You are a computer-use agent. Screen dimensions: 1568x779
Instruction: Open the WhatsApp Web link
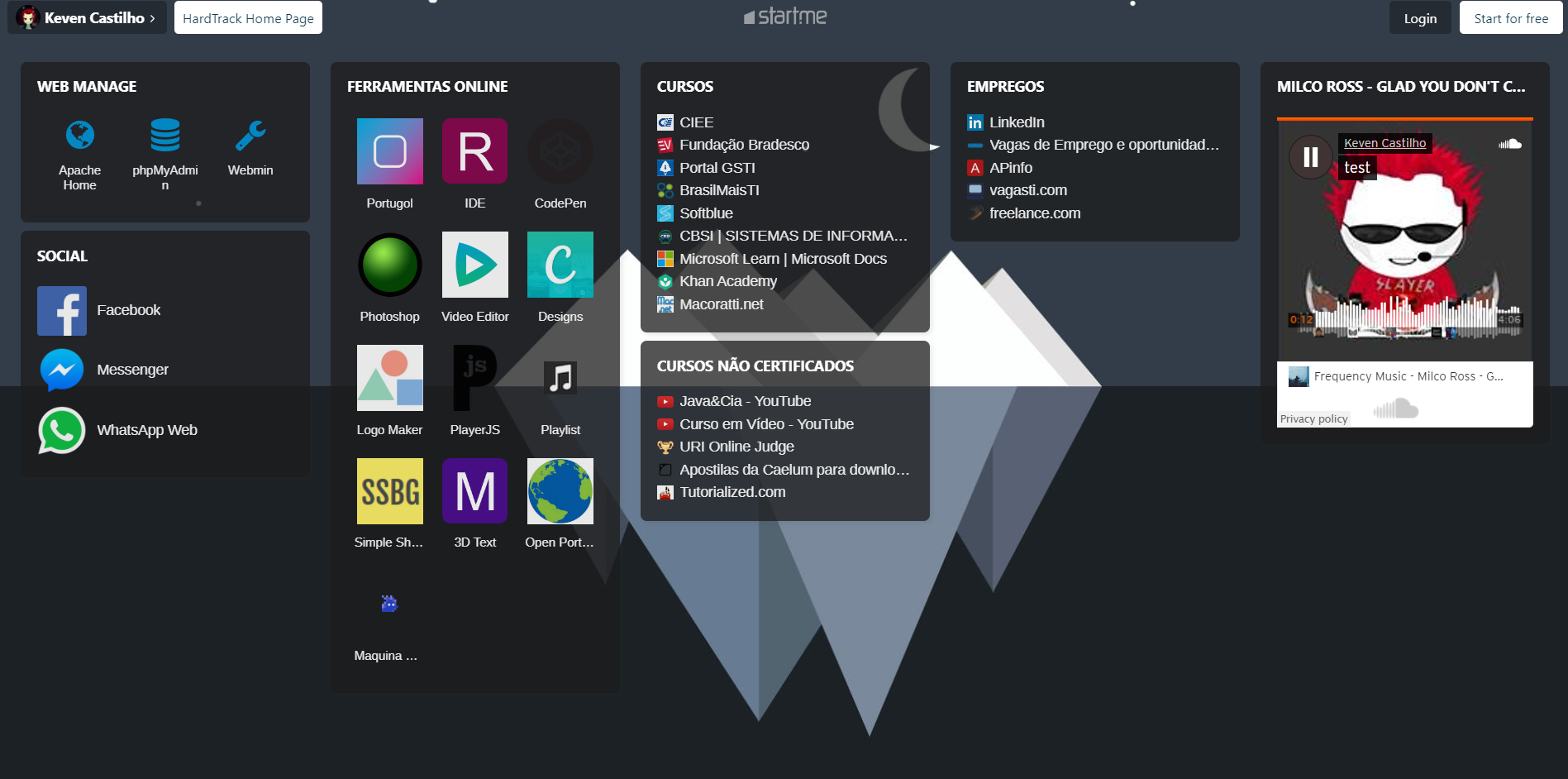147,430
